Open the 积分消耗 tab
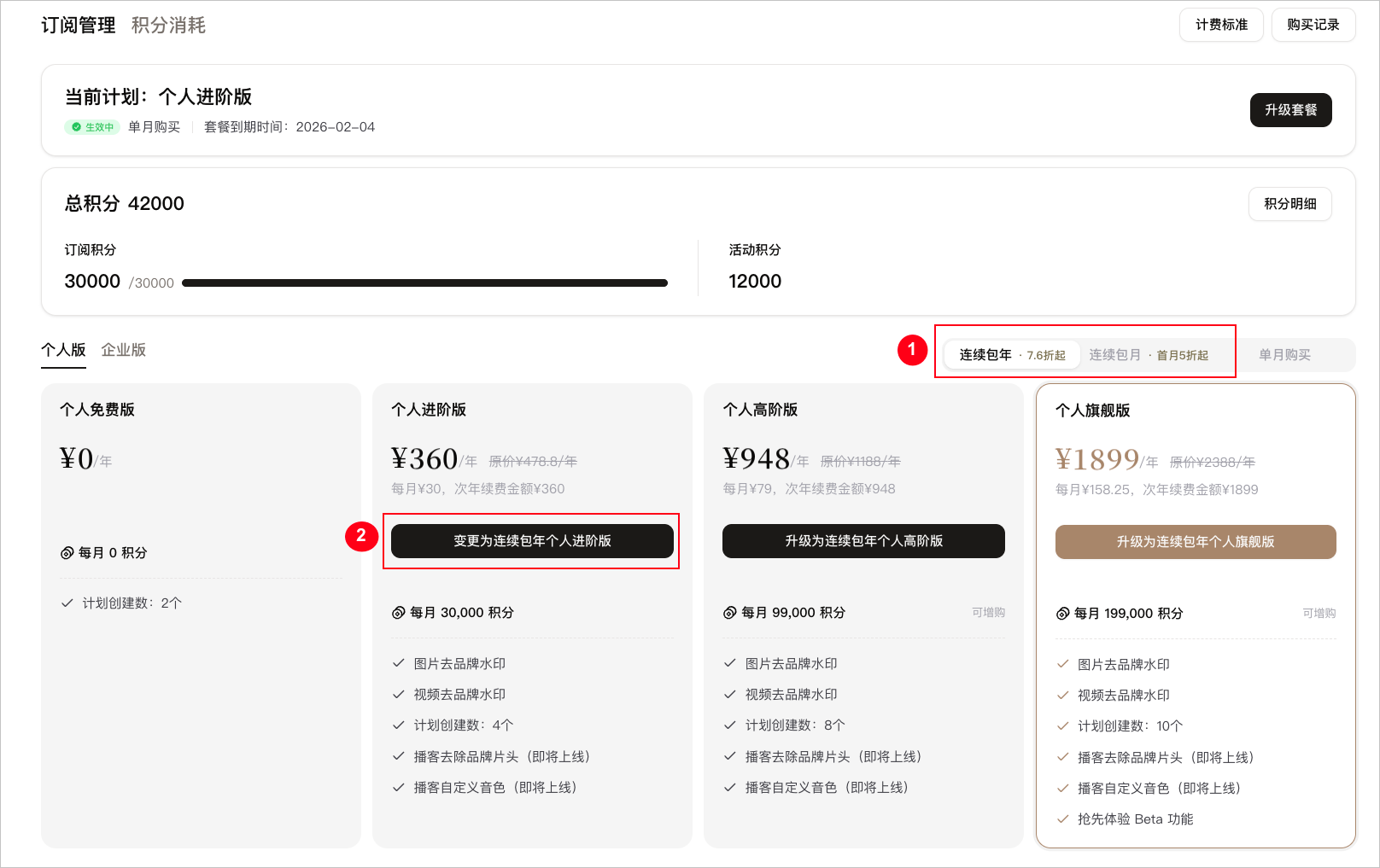 (169, 26)
